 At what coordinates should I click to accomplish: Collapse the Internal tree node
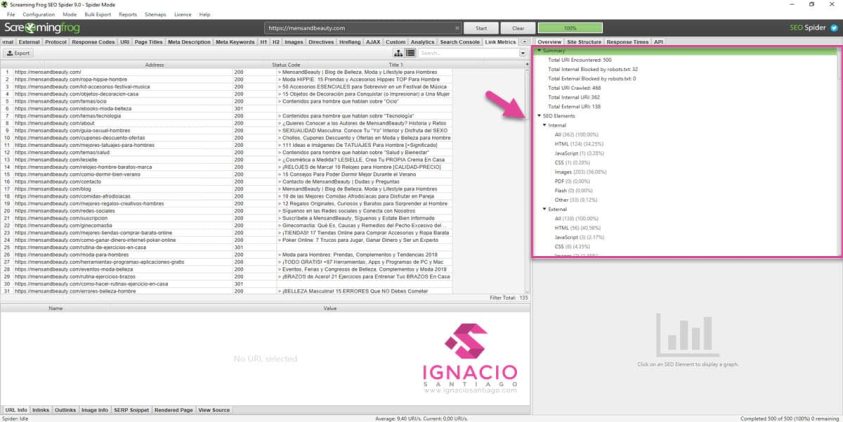pyautogui.click(x=544, y=125)
